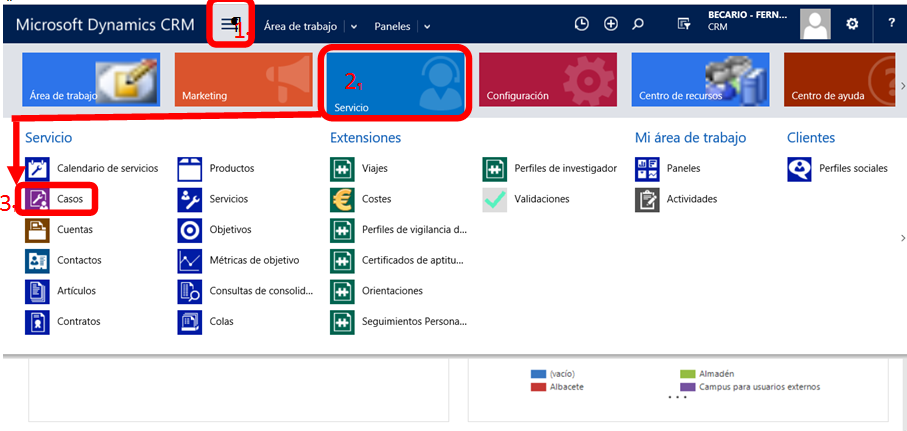Click the user profile avatar picture
This screenshot has width=907, height=431.
816,25
